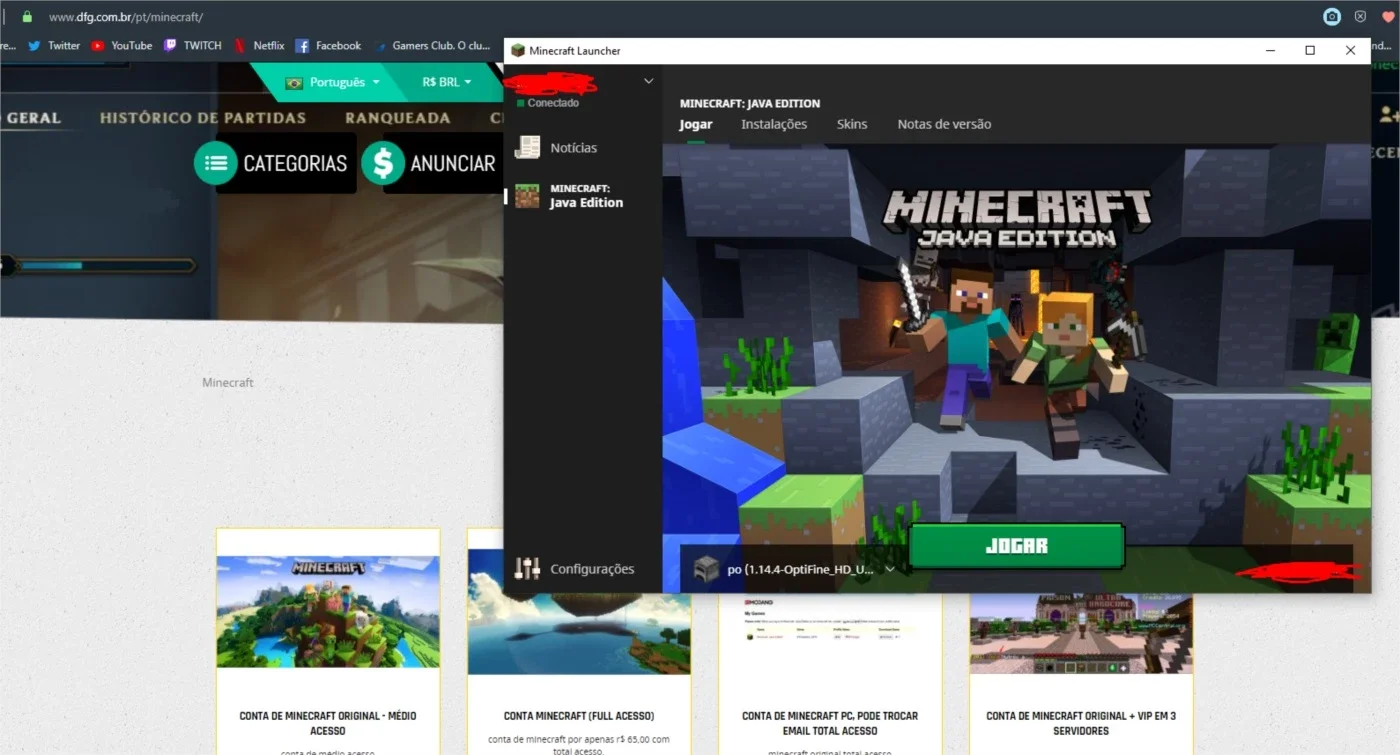Open the CONTA DE MINECRAFT ORIGINAL - MÉDIO ACESSO listing thumbnail
This screenshot has width=1400, height=755.
click(x=328, y=613)
